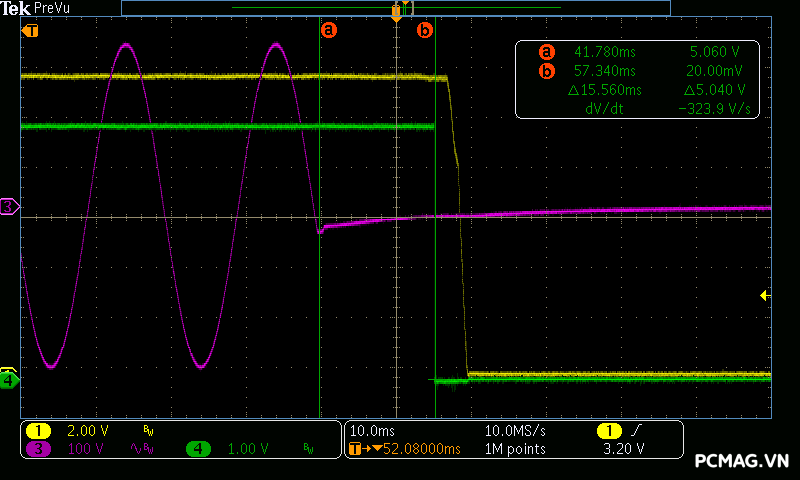800x480 pixels.
Task: Click the cursor 'b' marker on the graticule
Action: (425, 30)
